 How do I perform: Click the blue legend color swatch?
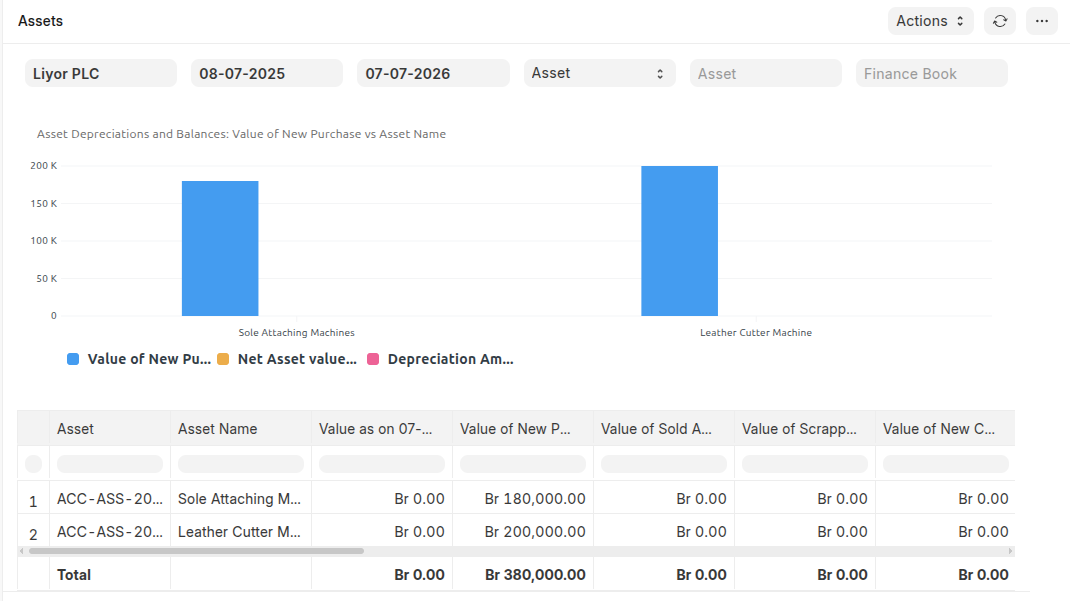pyautogui.click(x=72, y=359)
